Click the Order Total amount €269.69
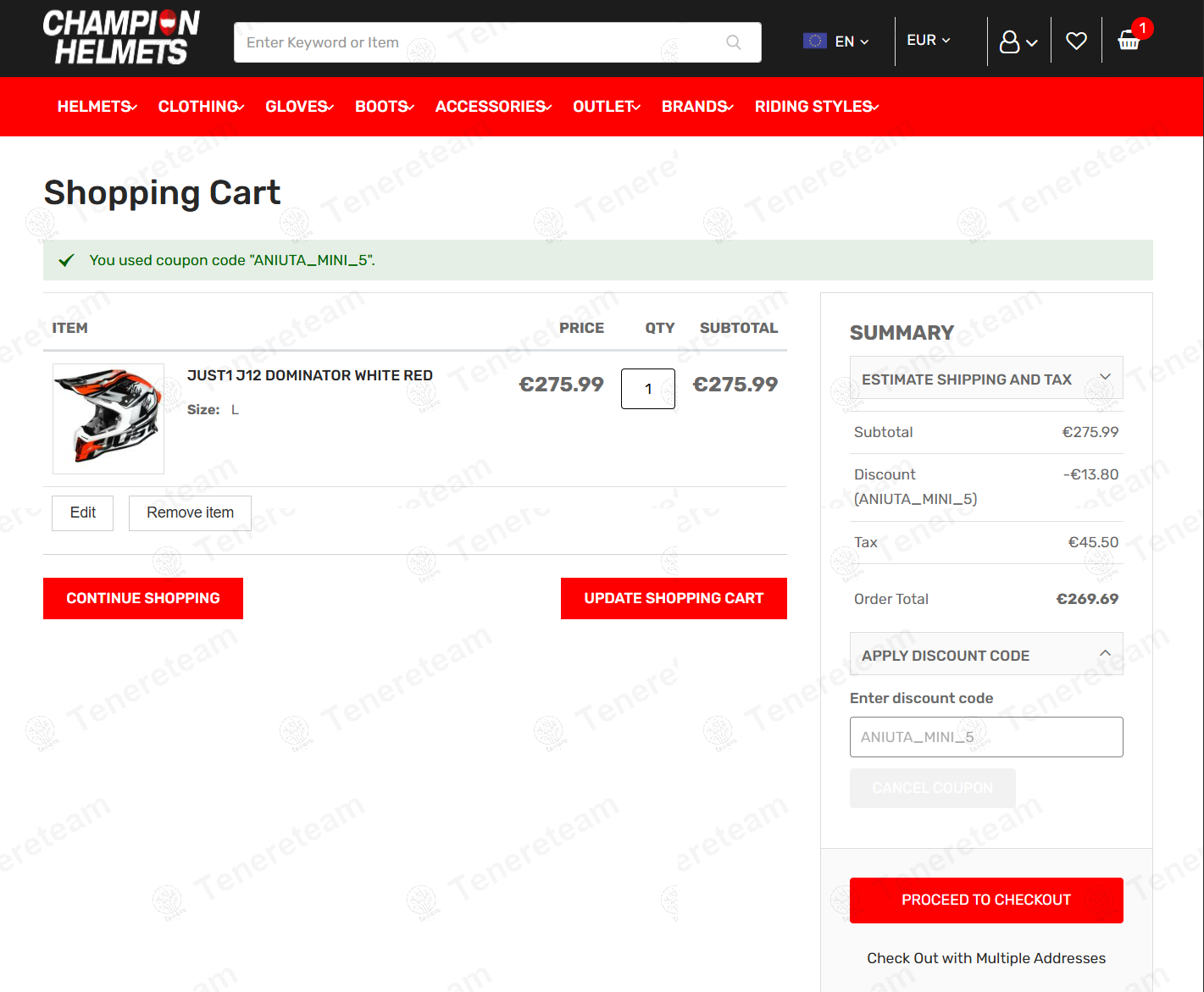Image resolution: width=1204 pixels, height=992 pixels. point(1087,599)
